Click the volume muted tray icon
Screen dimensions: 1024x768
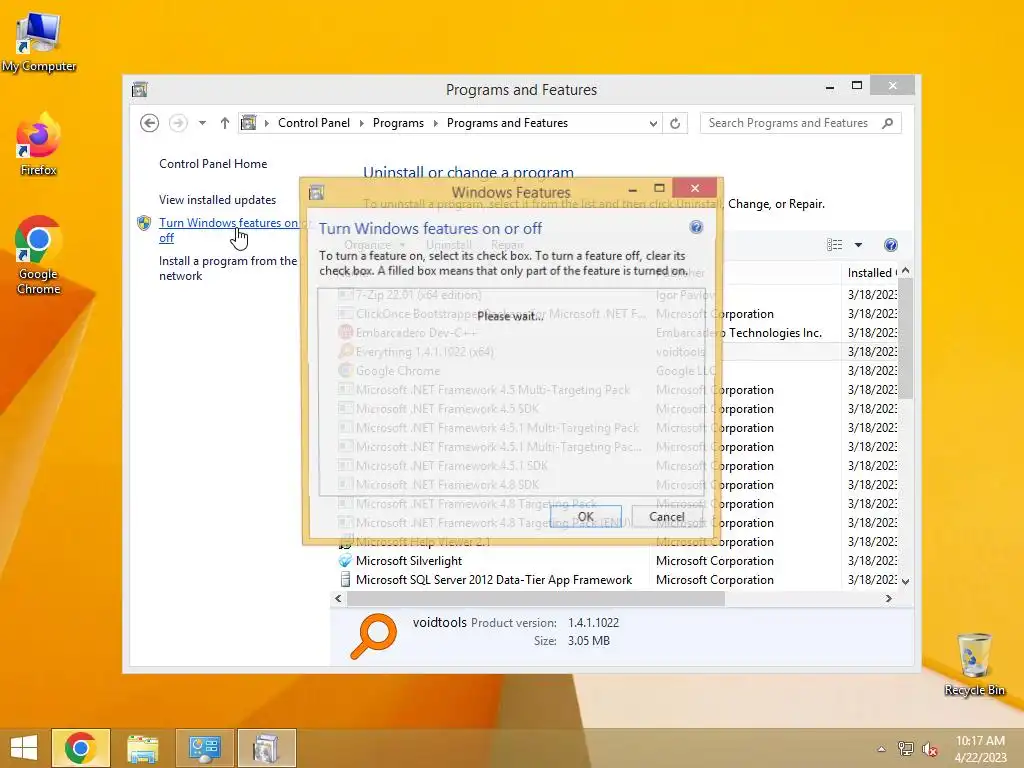click(x=930, y=749)
